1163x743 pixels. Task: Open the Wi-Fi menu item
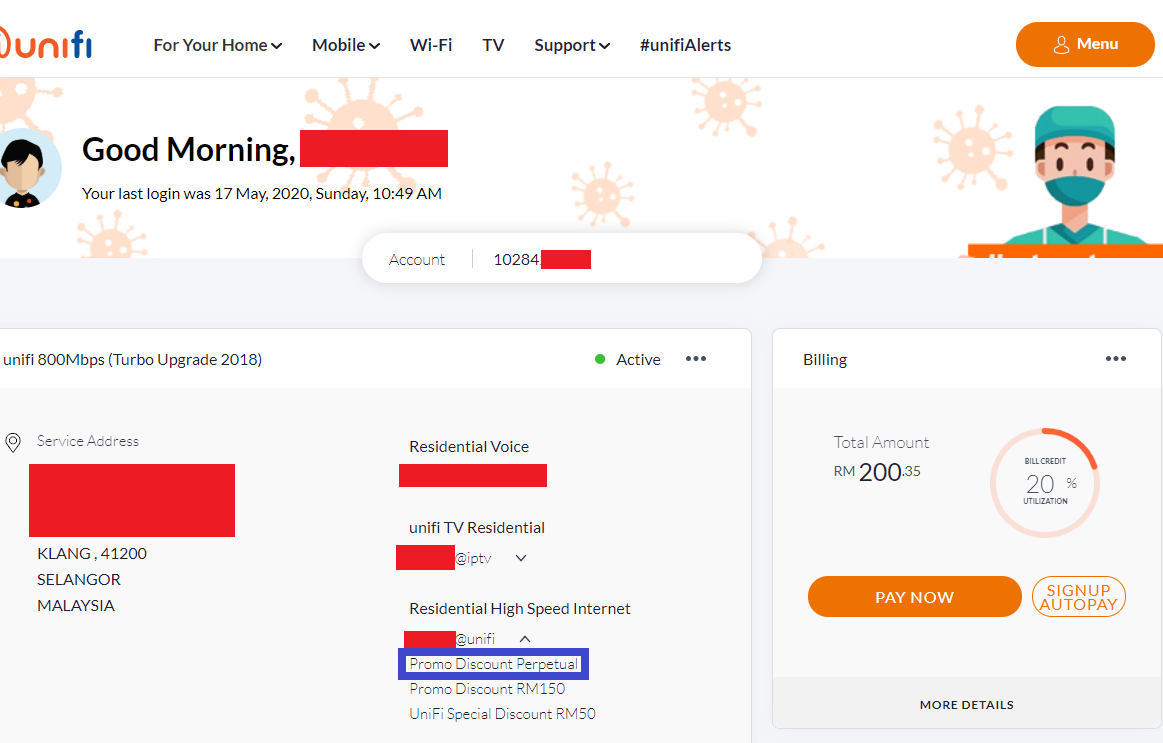click(x=430, y=45)
